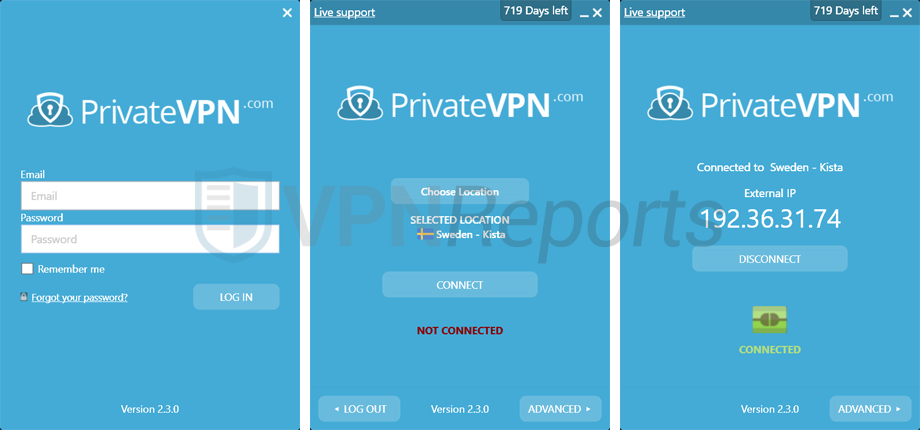Click the PrivateVPN shield logo on login panel
This screenshot has height=430, width=920.
50,109
